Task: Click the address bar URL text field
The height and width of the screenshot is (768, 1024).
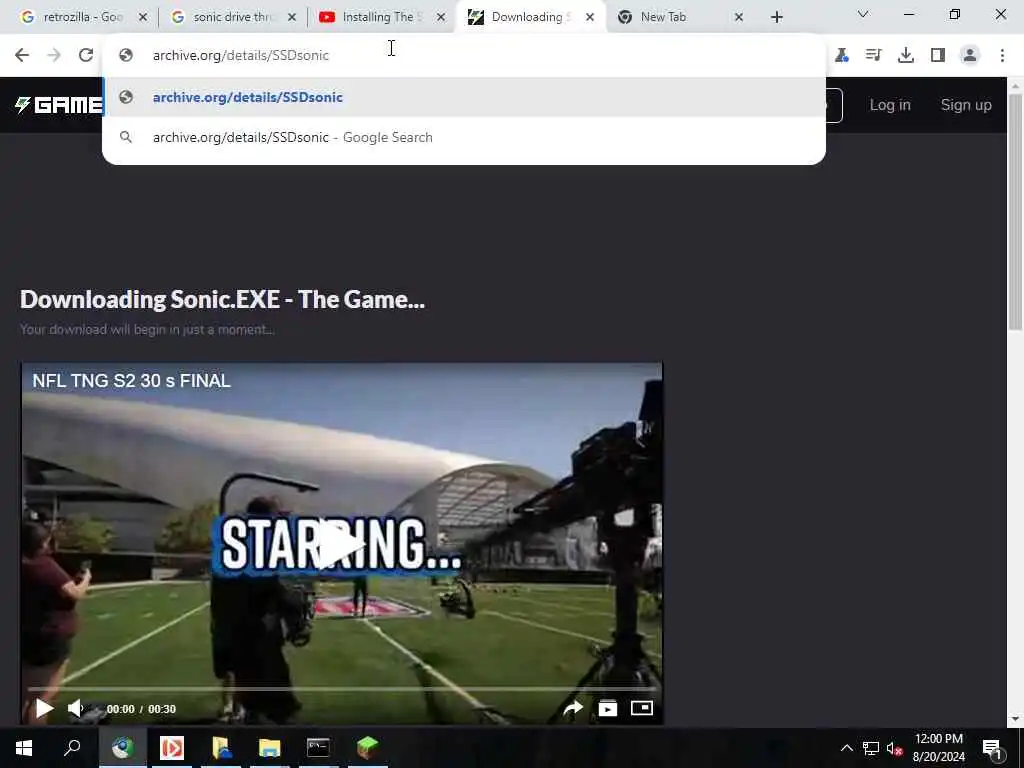Action: (x=464, y=56)
